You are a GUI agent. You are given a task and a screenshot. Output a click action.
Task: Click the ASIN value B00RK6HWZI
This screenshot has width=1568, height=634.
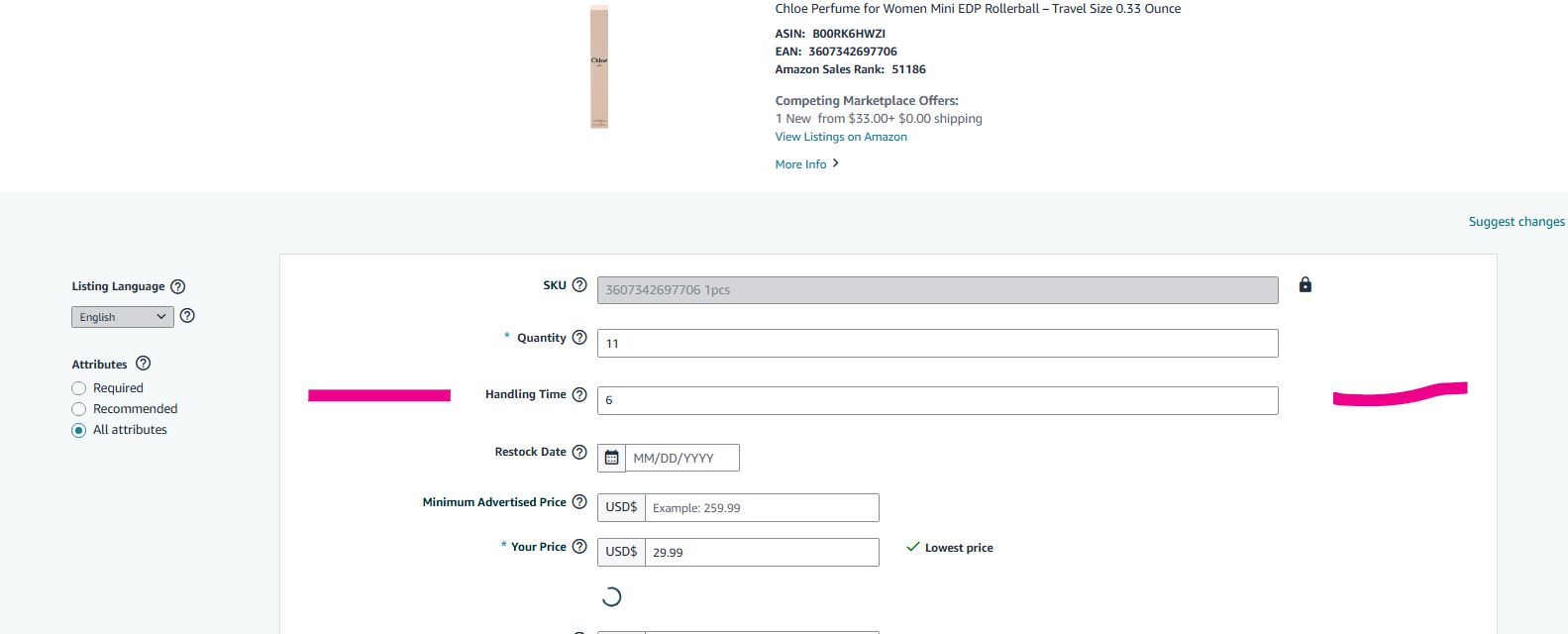(849, 34)
